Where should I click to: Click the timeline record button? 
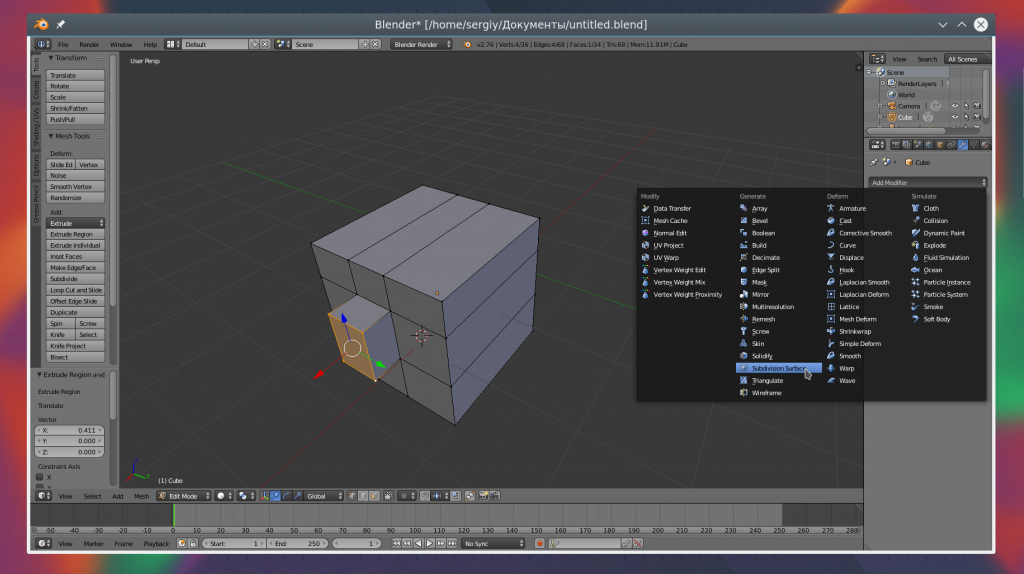[x=539, y=543]
